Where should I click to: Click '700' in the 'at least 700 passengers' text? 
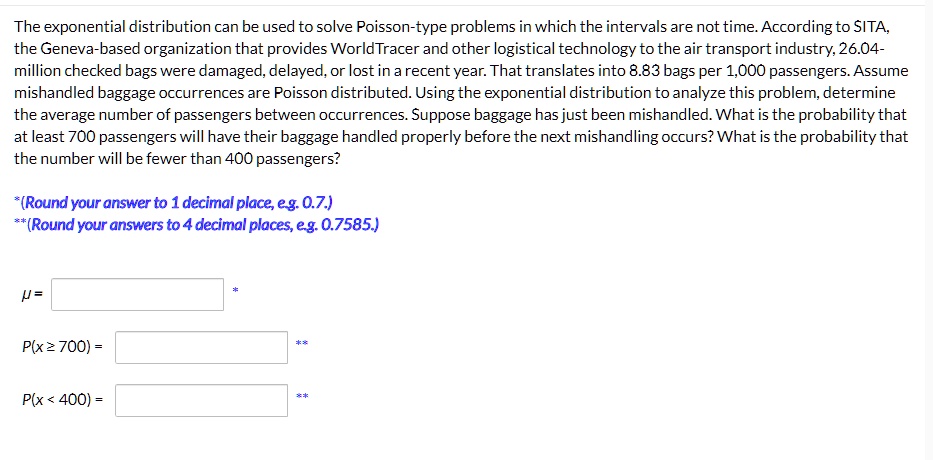point(82,137)
